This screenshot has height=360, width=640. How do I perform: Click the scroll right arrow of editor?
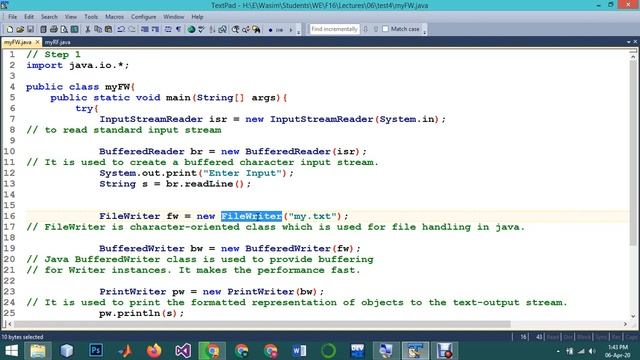625,324
